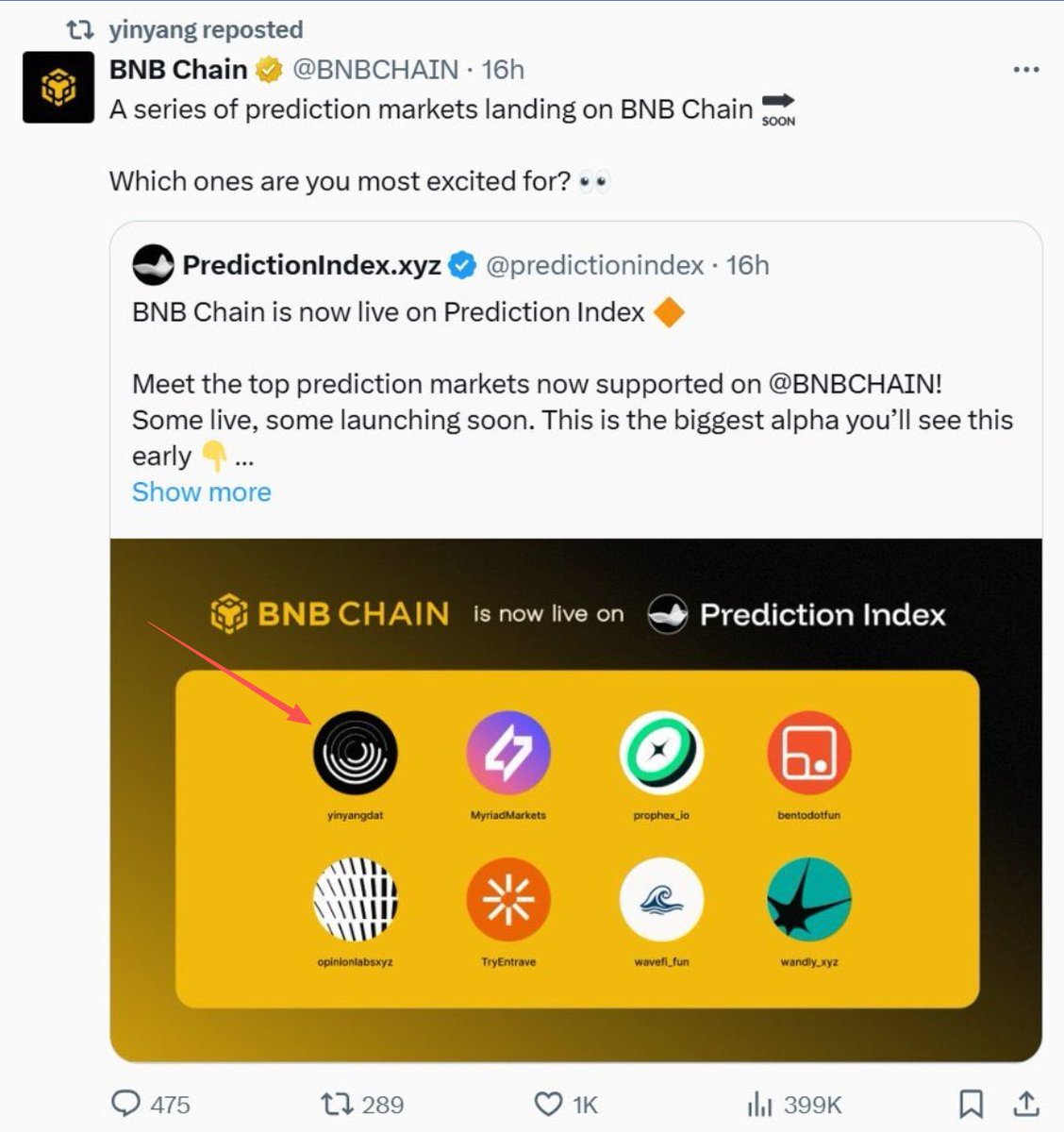Image resolution: width=1064 pixels, height=1132 pixels.
Task: Open the PredictionIndex.xyz account name
Action: (311, 266)
